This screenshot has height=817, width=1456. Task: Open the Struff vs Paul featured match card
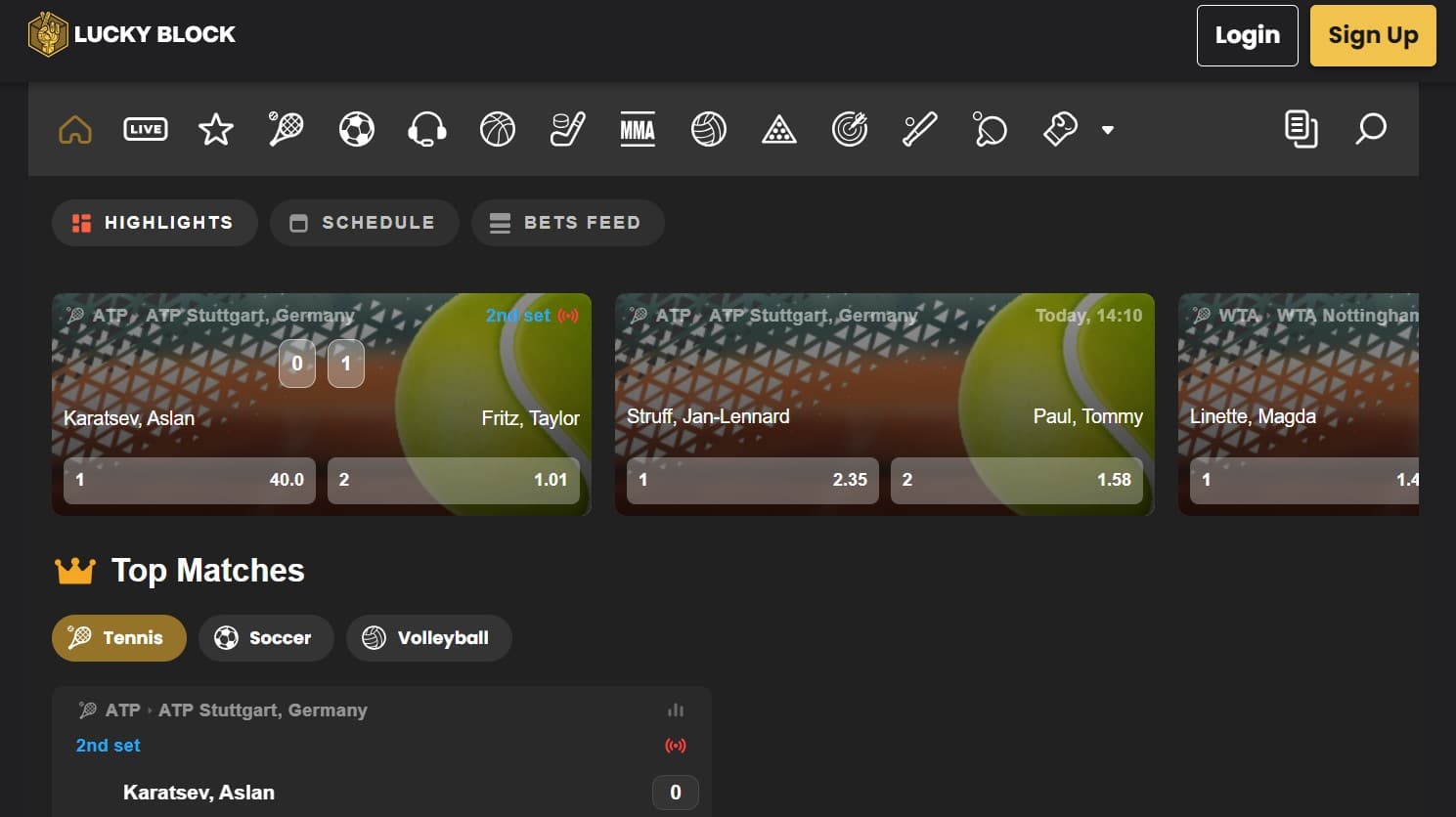pyautogui.click(x=885, y=404)
